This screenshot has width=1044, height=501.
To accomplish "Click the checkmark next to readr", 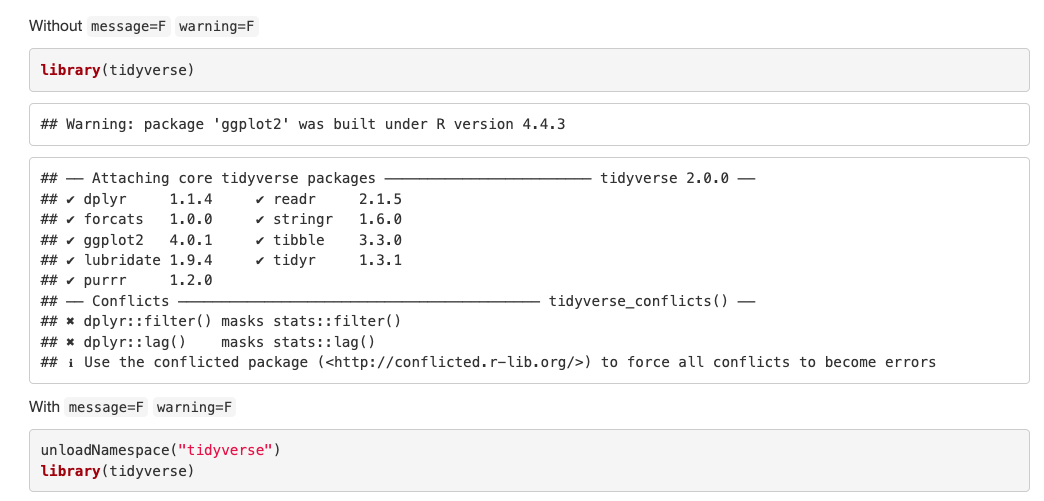I will [x=260, y=199].
